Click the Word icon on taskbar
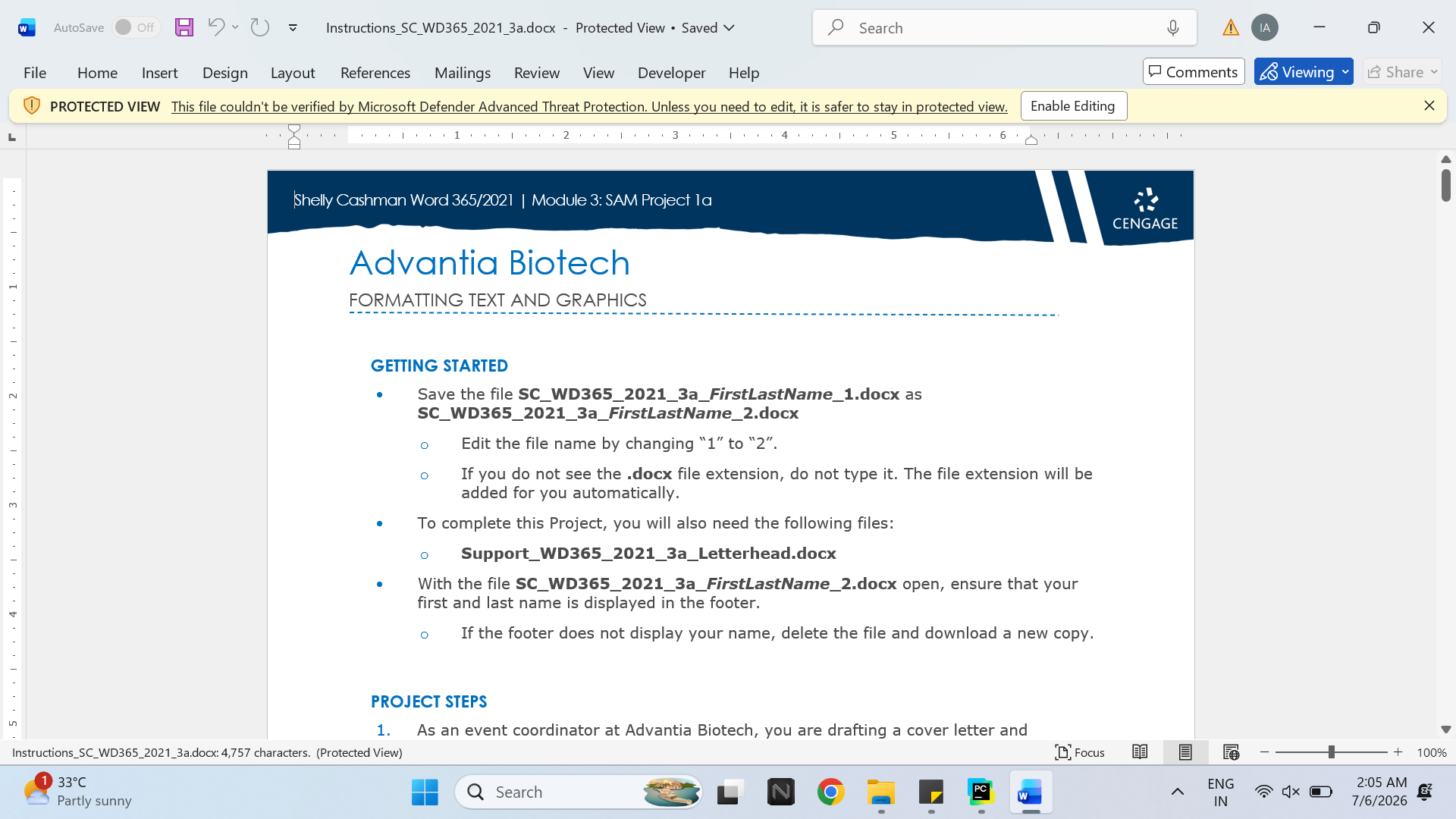The image size is (1456, 819). [x=1031, y=792]
